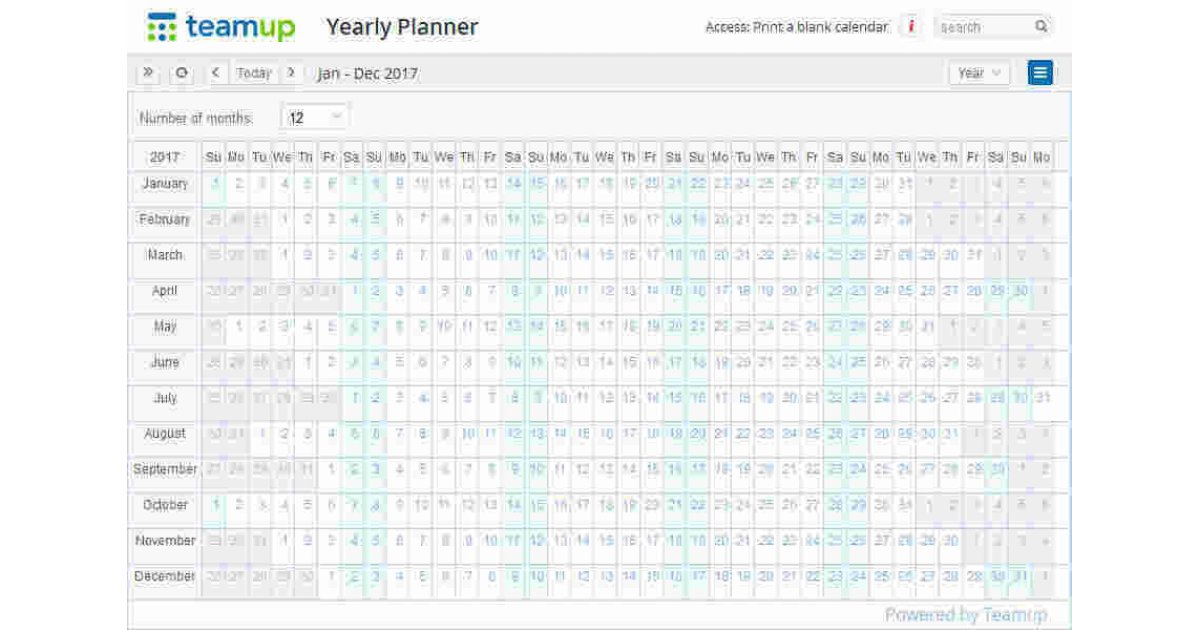Open the Year view dropdown
Screen dimensions: 1200x630
pyautogui.click(x=978, y=73)
